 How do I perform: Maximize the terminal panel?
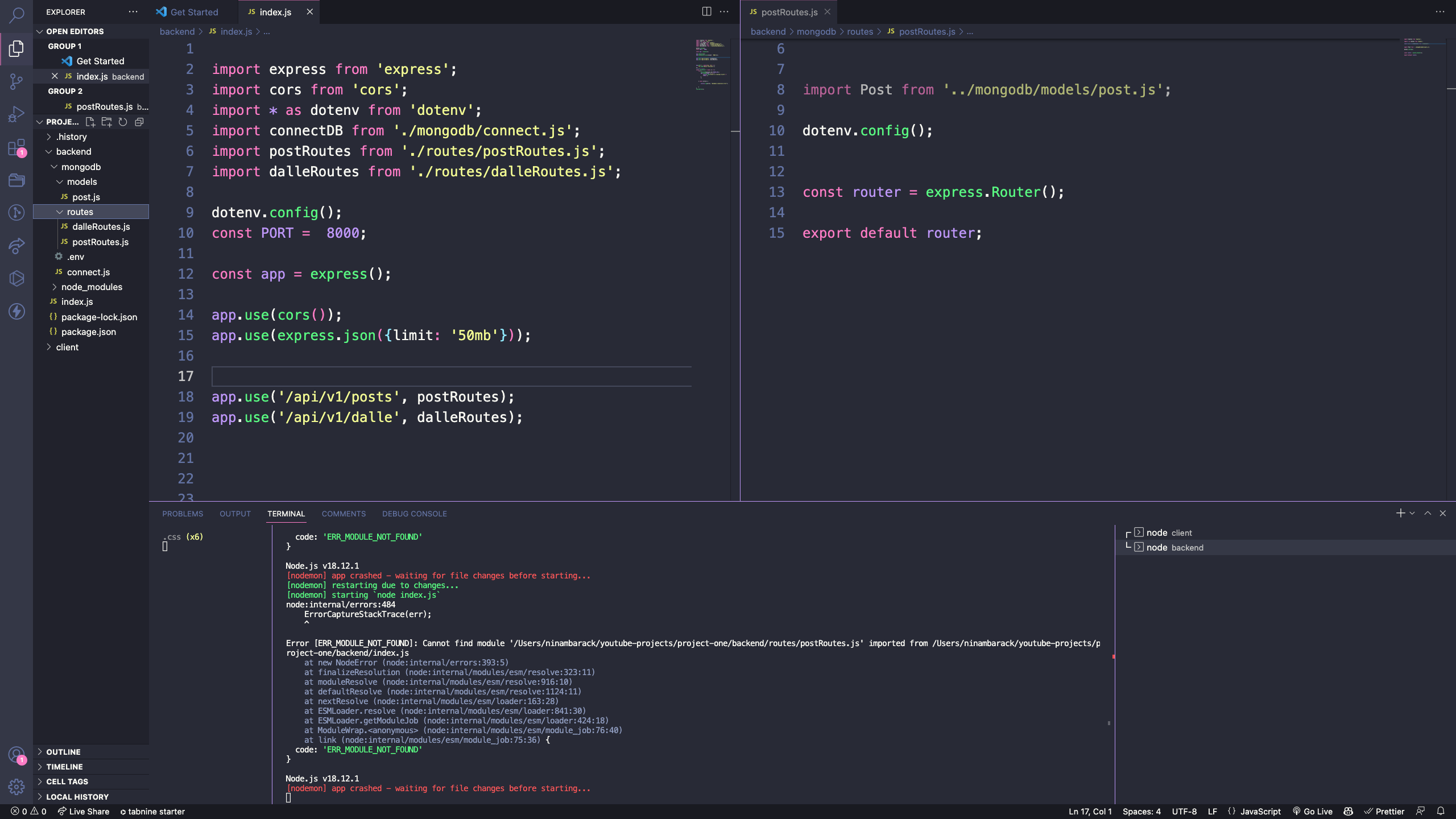(x=1427, y=512)
